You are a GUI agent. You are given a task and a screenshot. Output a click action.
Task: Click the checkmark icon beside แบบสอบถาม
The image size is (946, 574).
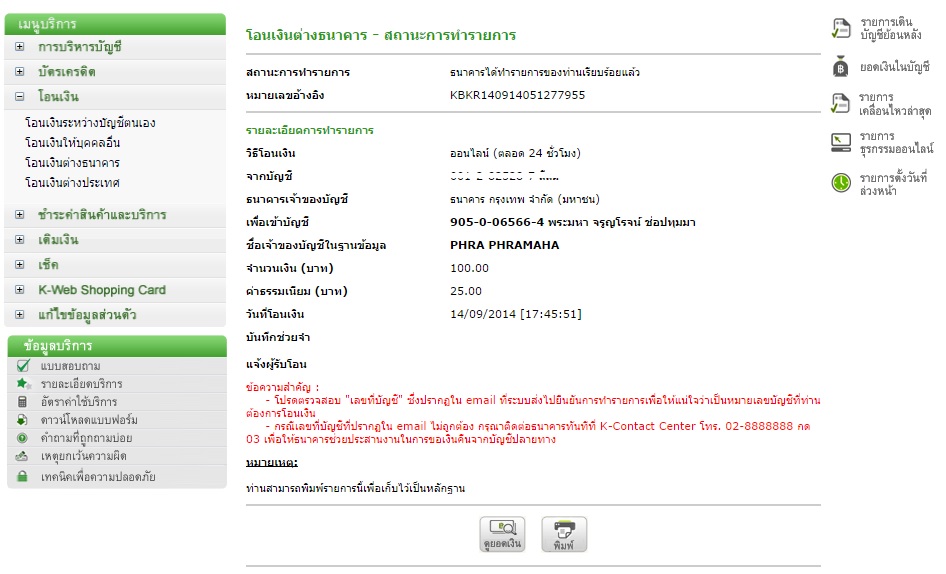(22, 366)
